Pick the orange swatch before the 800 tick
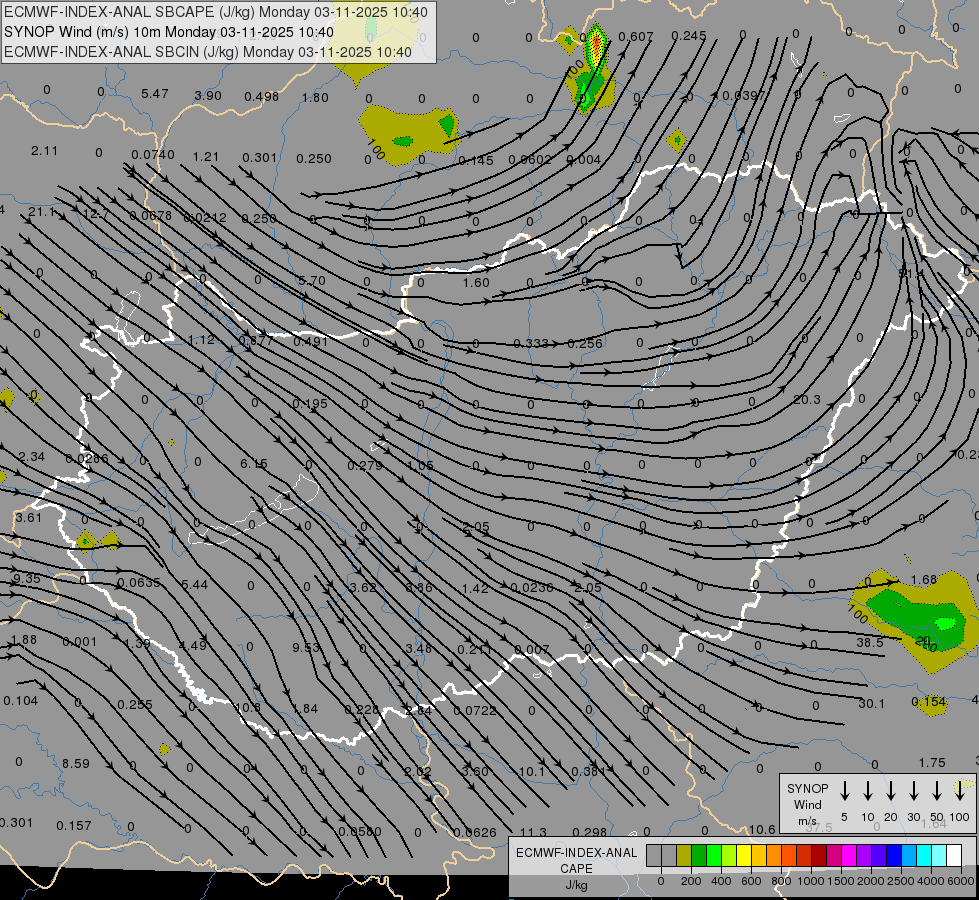The height and width of the screenshot is (900, 979). coord(774,856)
